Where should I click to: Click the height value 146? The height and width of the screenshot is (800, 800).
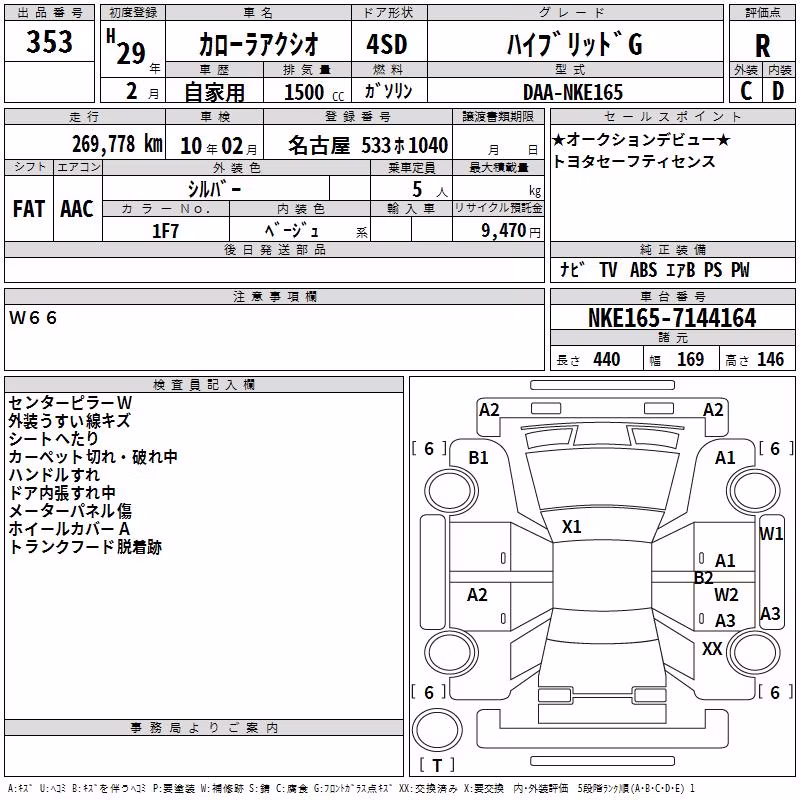tap(770, 360)
